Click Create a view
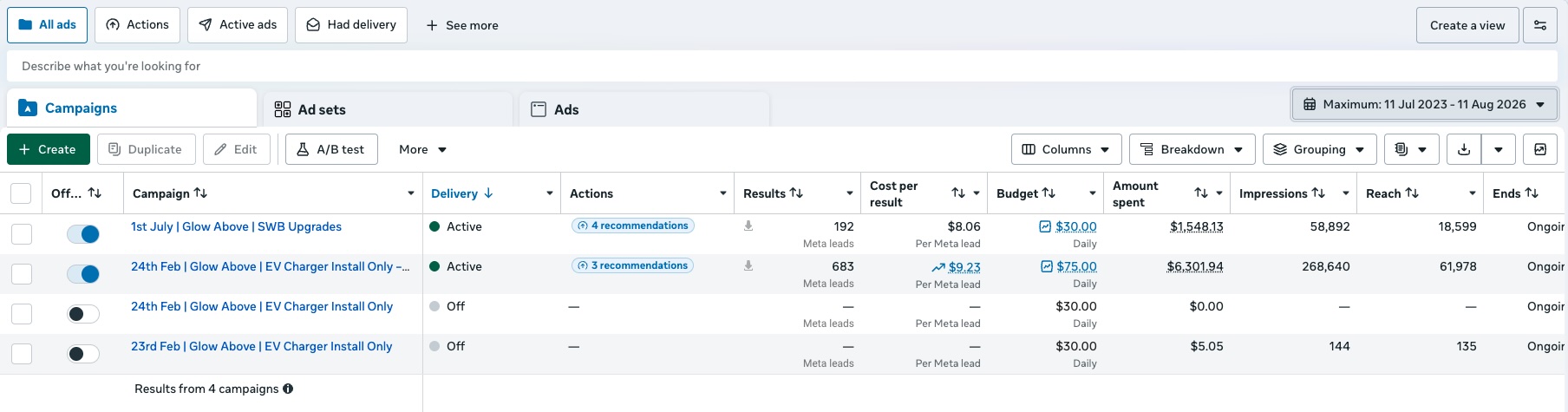This screenshot has width=1568, height=412. click(x=1467, y=25)
